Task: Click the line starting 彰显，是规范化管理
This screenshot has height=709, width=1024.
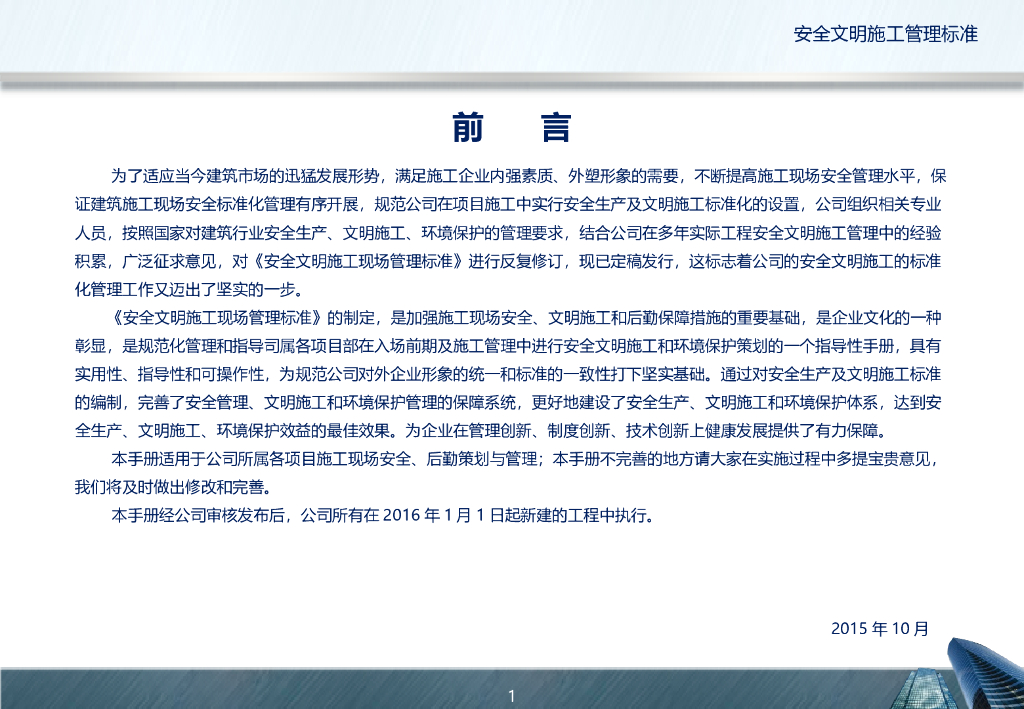Action: tap(508, 346)
